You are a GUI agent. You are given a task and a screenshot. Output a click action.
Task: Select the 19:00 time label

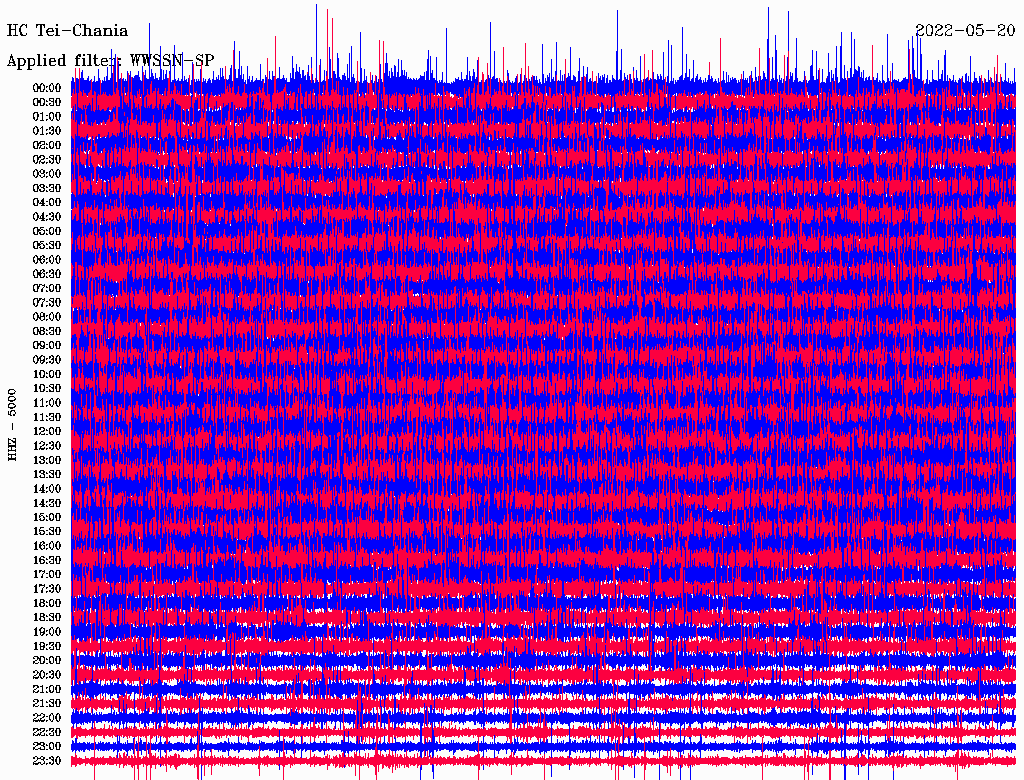tap(47, 632)
